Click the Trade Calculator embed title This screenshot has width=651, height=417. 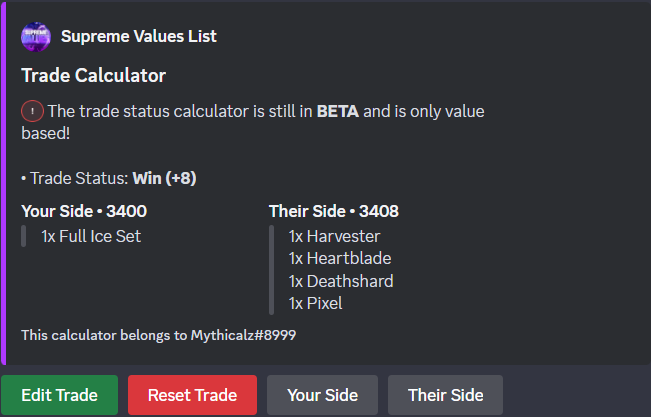point(93,75)
